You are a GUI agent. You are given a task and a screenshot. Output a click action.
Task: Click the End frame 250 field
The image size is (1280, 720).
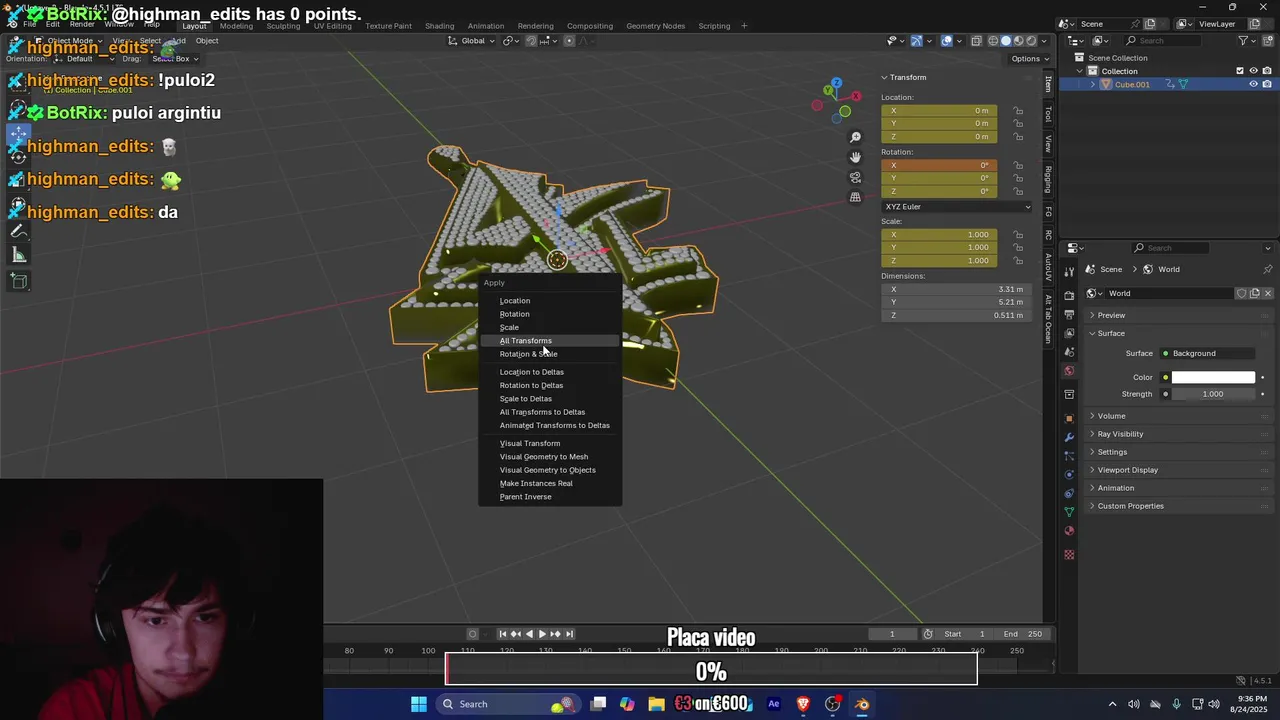[x=1022, y=634]
